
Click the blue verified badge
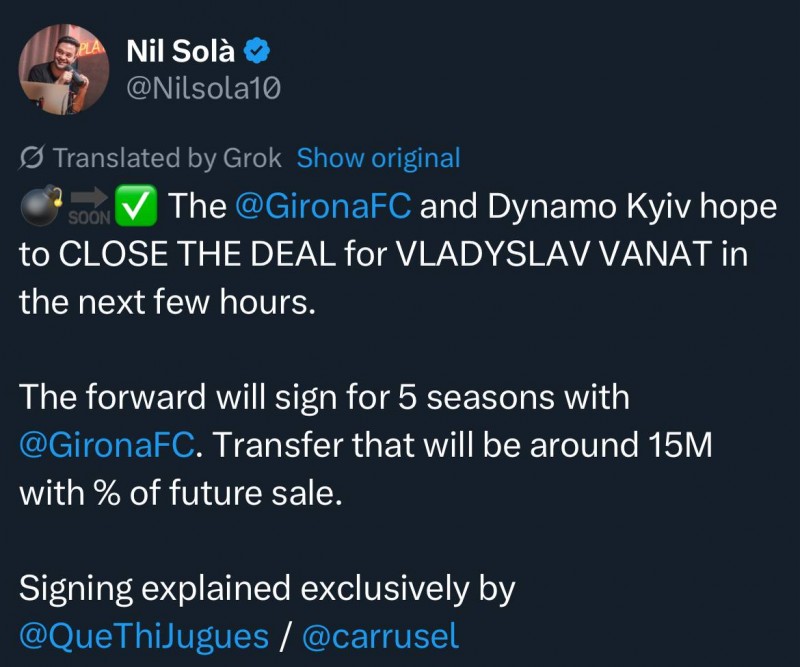click(257, 51)
